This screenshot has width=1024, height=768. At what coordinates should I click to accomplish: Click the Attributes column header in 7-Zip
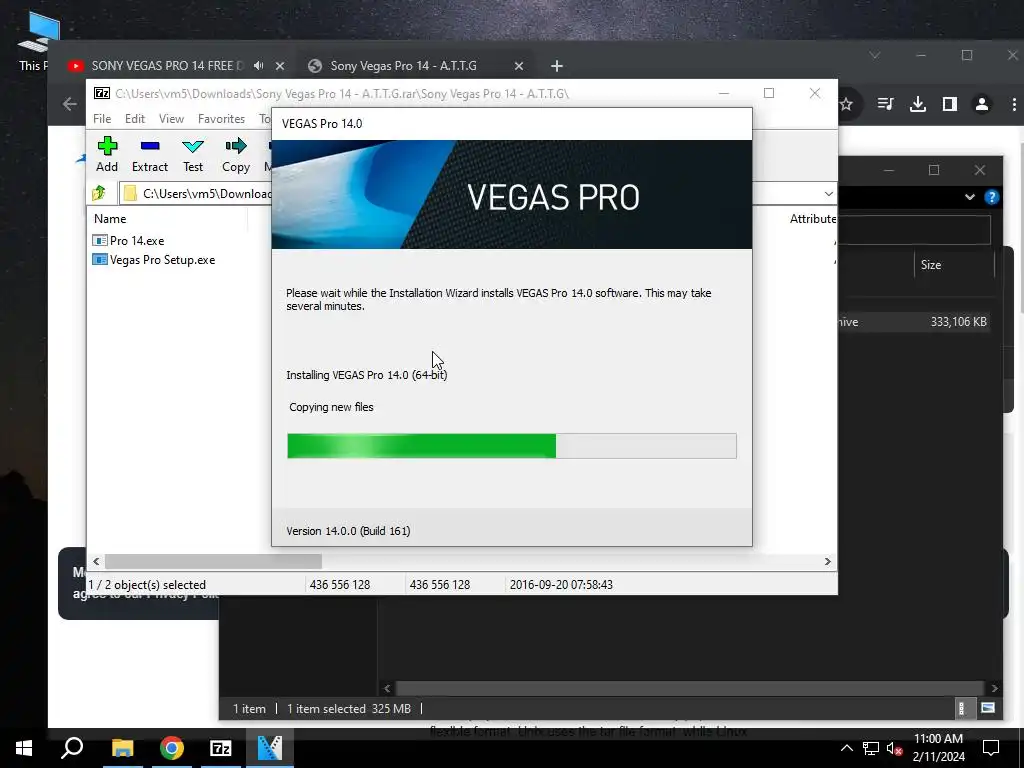pyautogui.click(x=812, y=219)
